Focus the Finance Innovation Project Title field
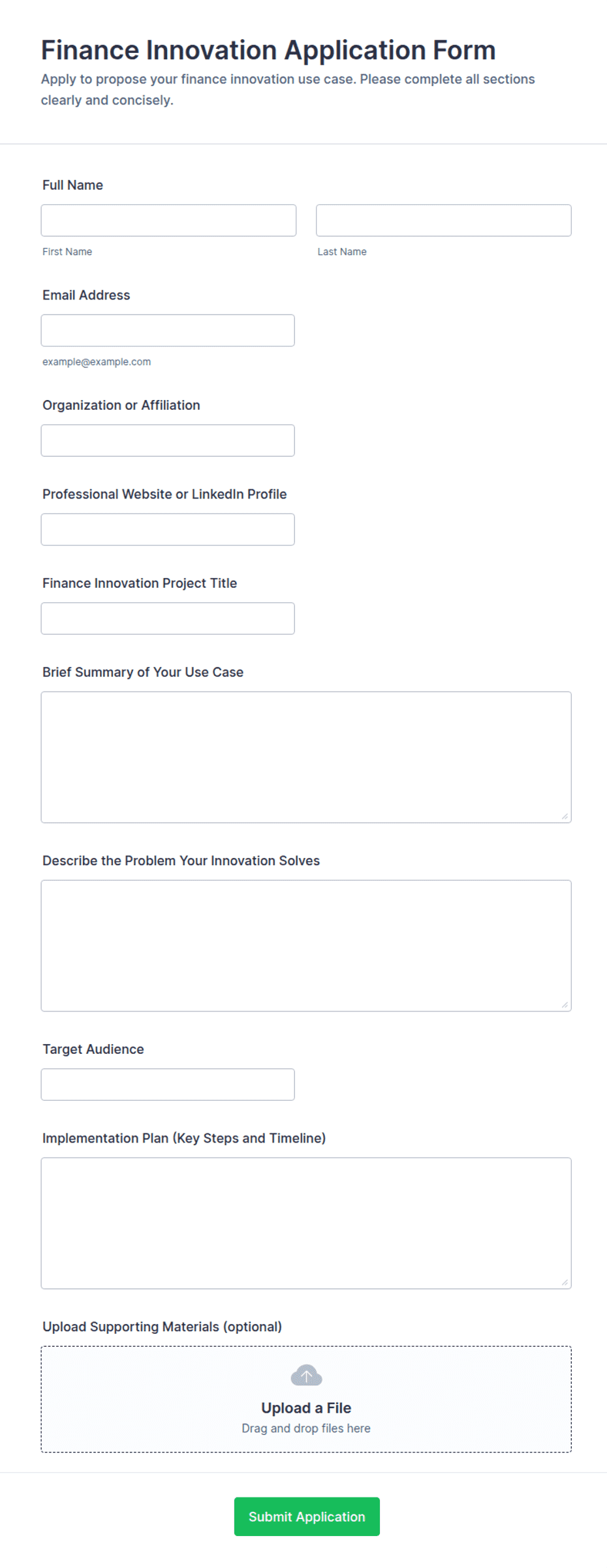Image resolution: width=607 pixels, height=1568 pixels. [x=168, y=619]
